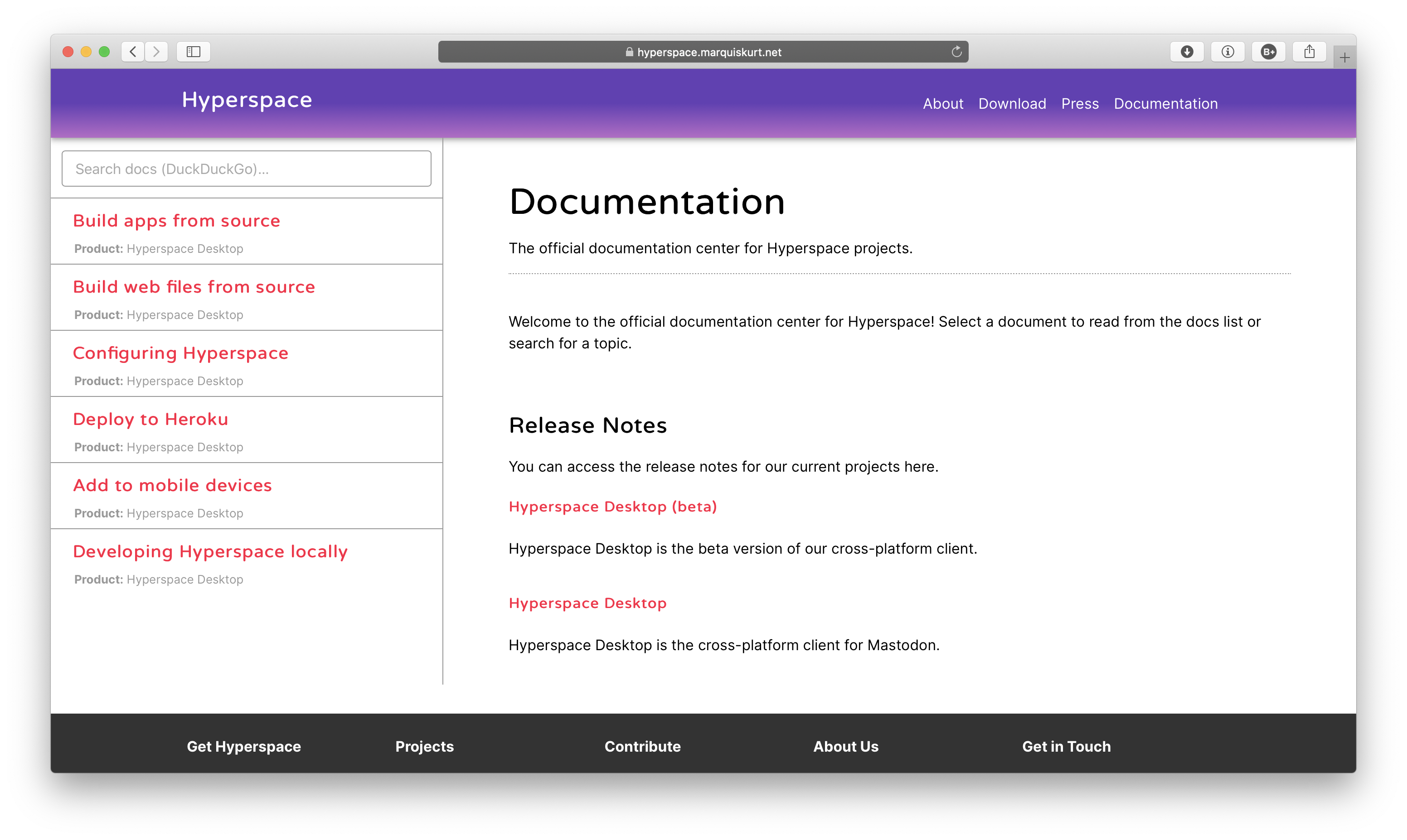Open the About nav menu item
Screen dimensions: 1407x840
tap(943, 104)
